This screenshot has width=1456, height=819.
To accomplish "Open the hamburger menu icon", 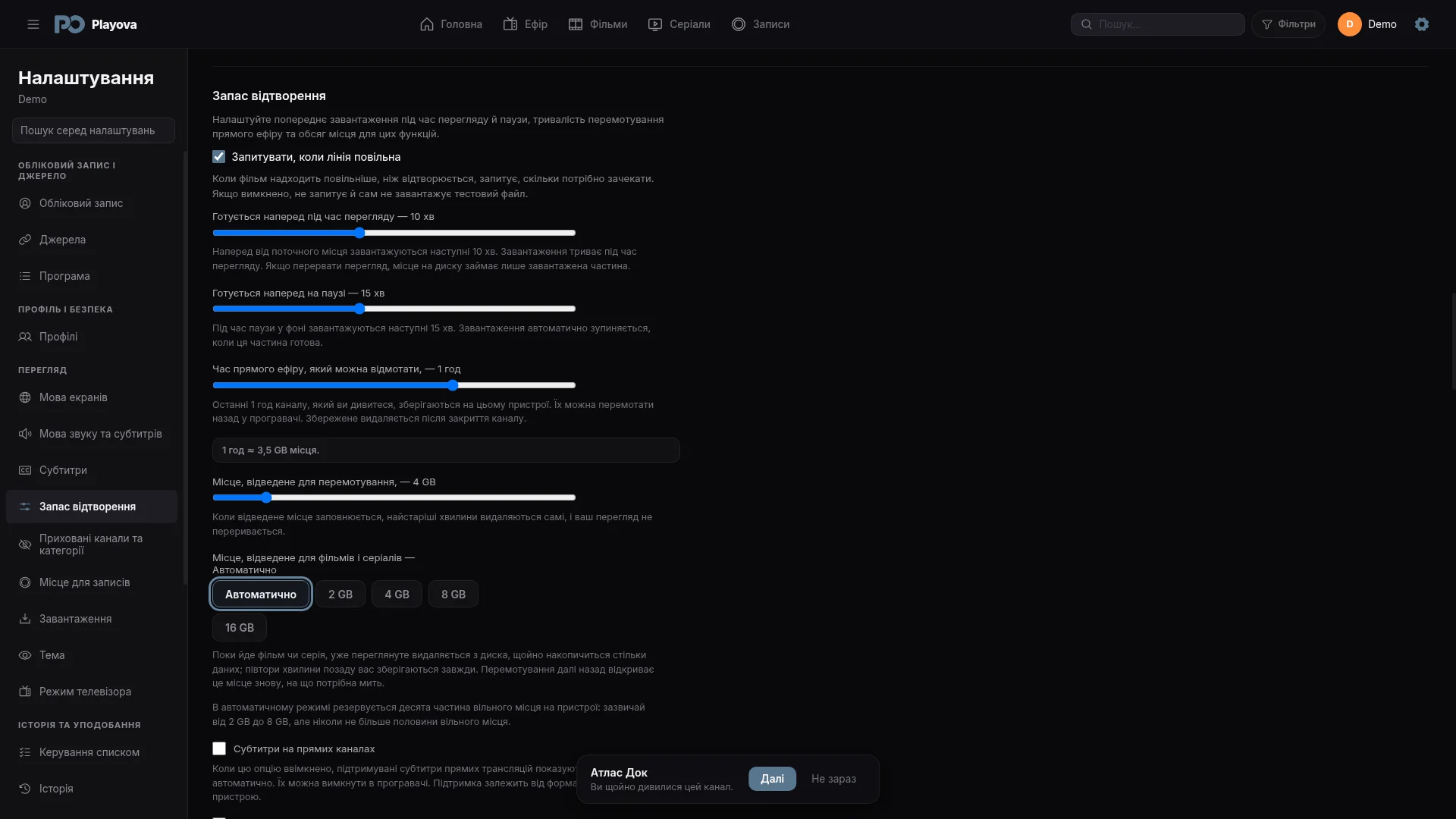I will pos(33,24).
